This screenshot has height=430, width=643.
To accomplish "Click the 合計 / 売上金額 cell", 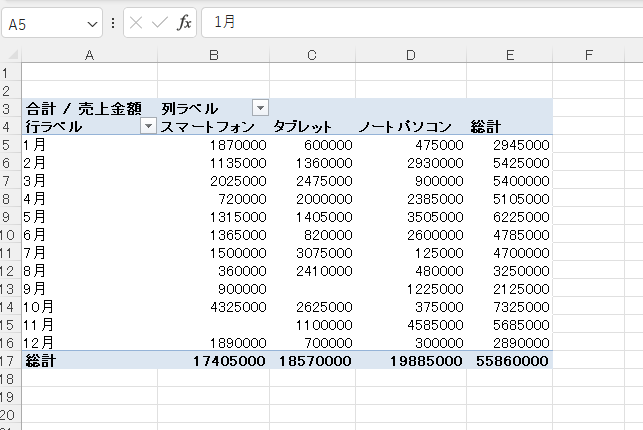I will (x=90, y=109).
